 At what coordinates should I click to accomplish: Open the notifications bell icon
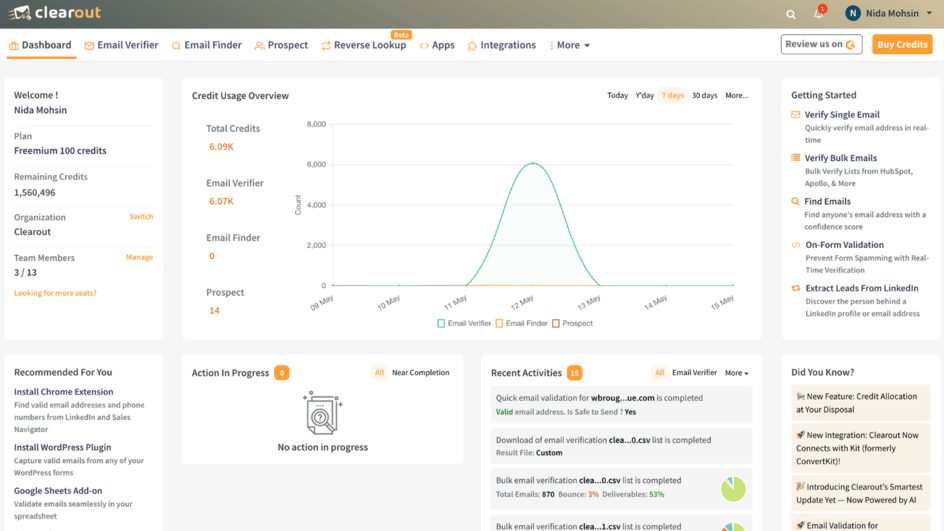click(x=819, y=13)
